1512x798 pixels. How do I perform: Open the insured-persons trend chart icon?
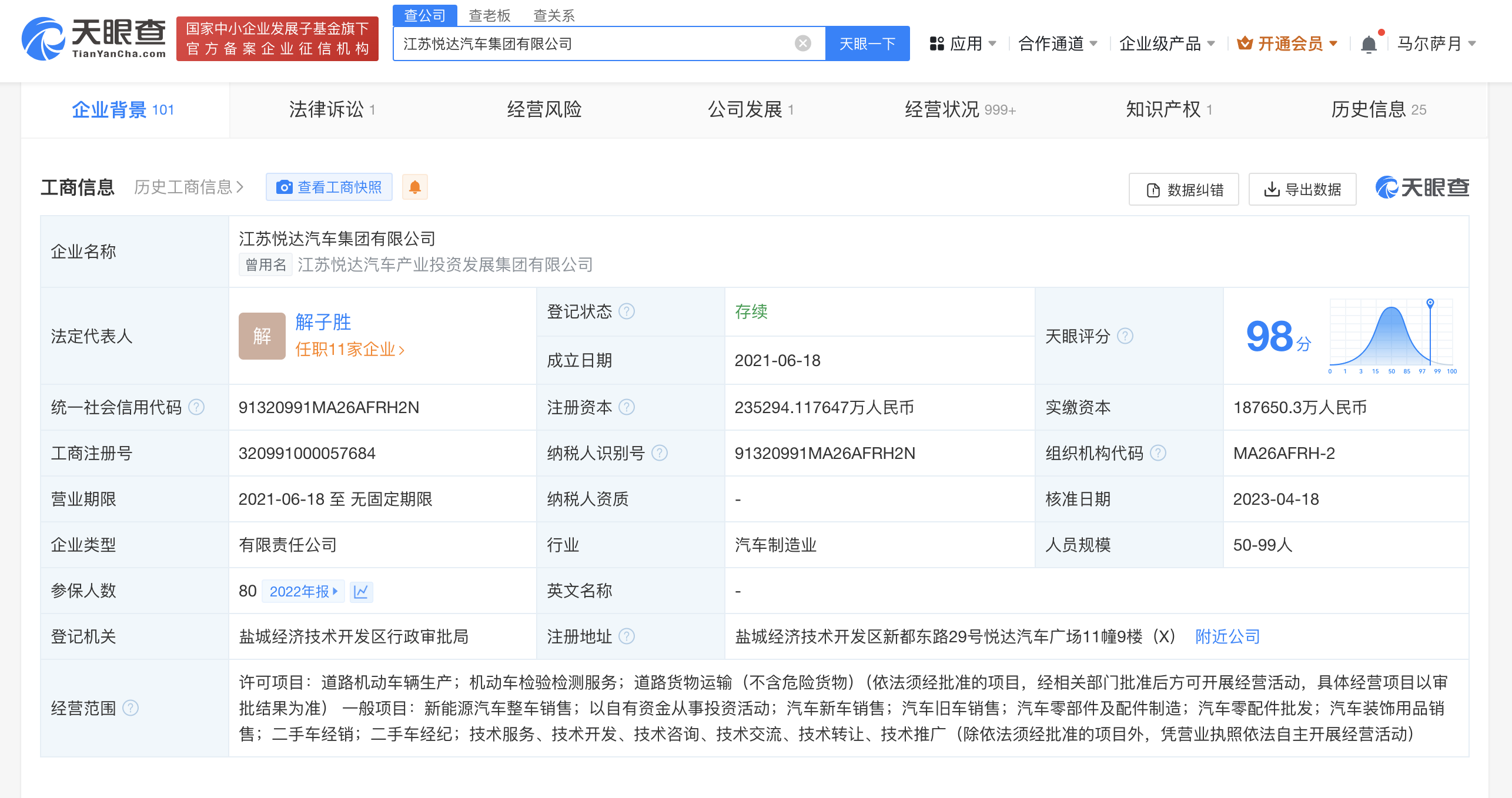pyautogui.click(x=362, y=591)
